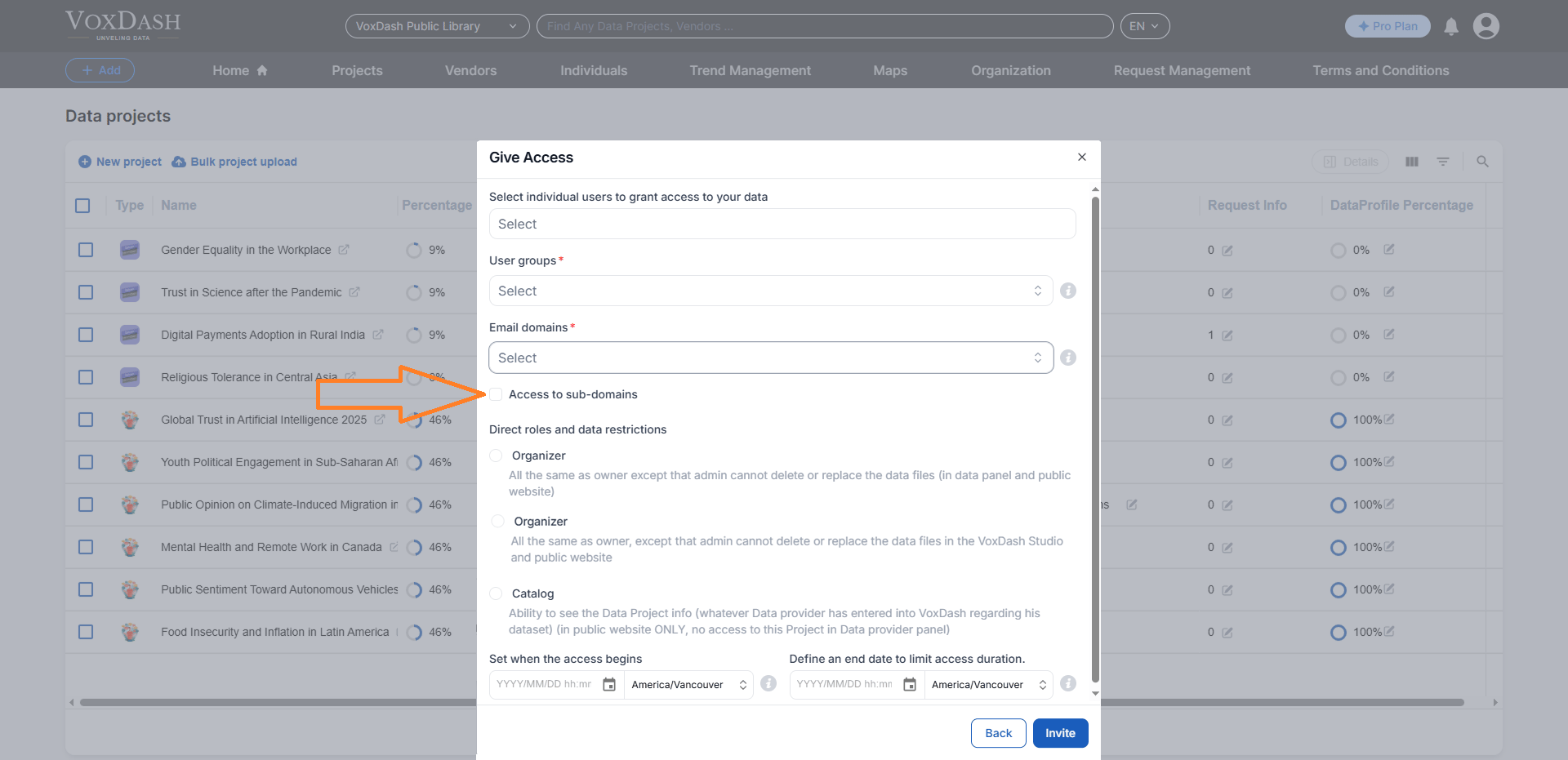Screen dimensions: 1568x760
Task: Click the table search magnifier icon
Action: [1483, 162]
